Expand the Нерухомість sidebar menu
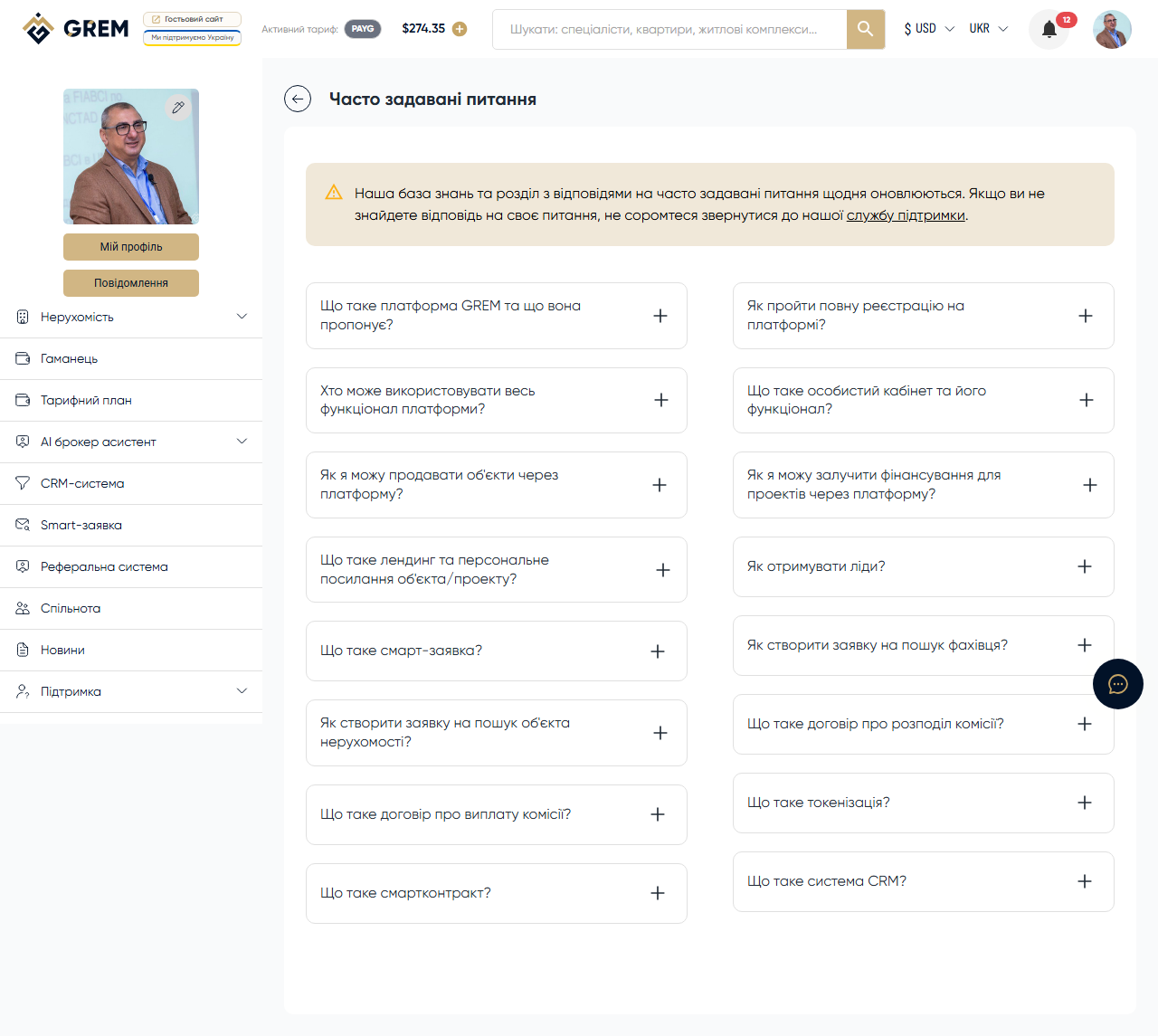The width and height of the screenshot is (1158, 1036). pos(131,317)
